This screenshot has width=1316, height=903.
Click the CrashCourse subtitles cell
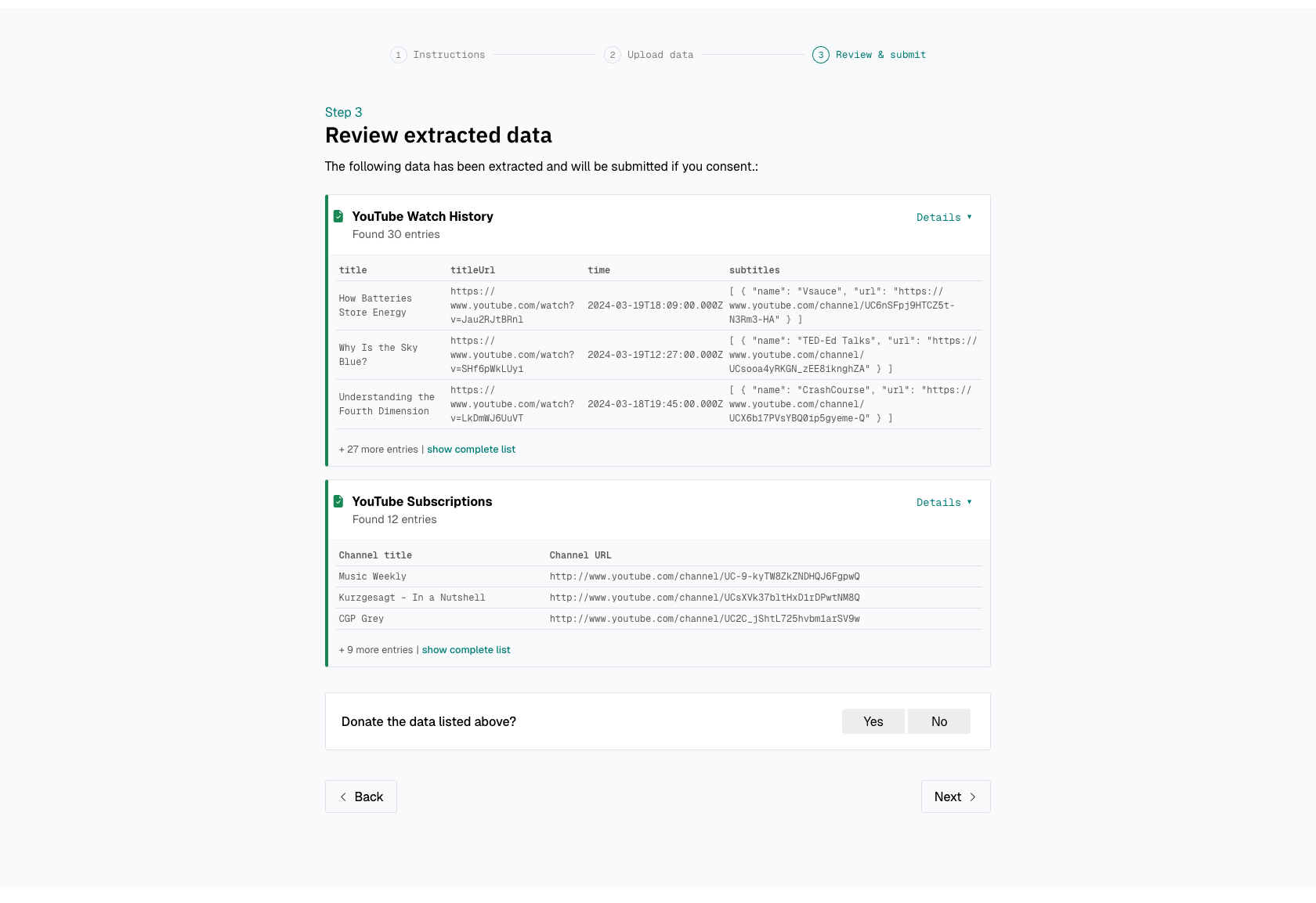pos(854,404)
